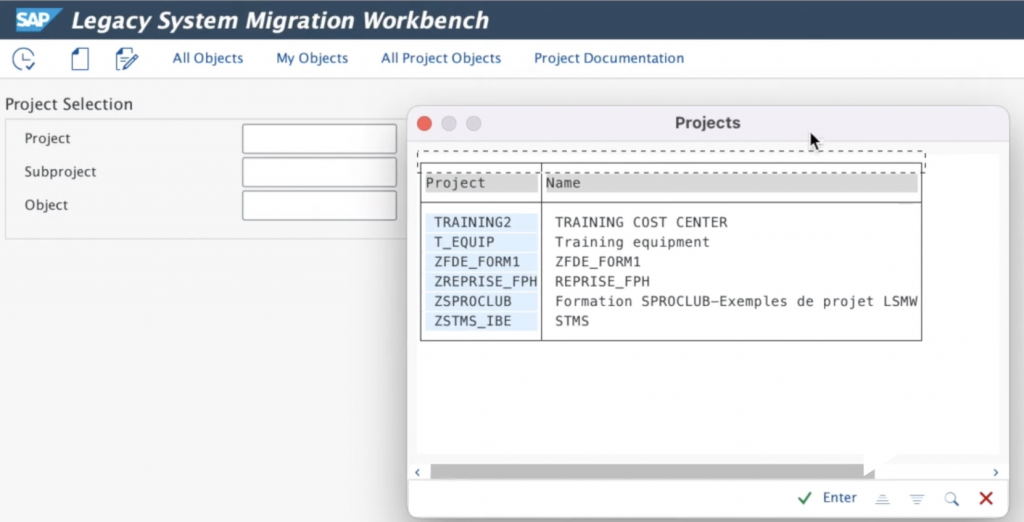Click the document-with-pencil edit icon
The width and height of the screenshot is (1024, 522).
[x=127, y=59]
